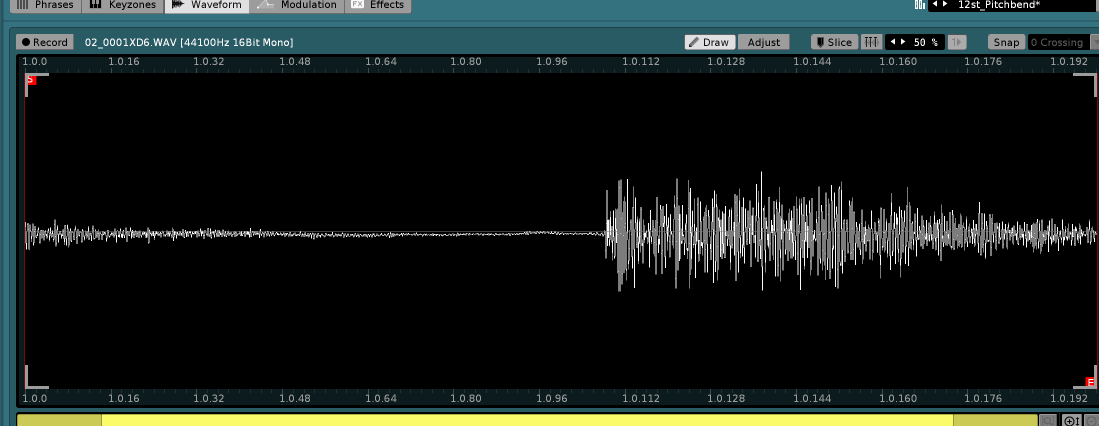
Task: Increase the 50 % value with right arrow
Action: click(902, 42)
